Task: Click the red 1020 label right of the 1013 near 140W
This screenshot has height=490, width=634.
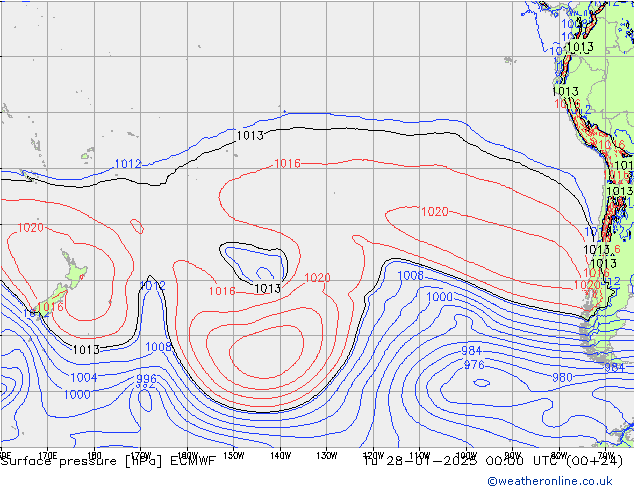Action: coord(317,278)
